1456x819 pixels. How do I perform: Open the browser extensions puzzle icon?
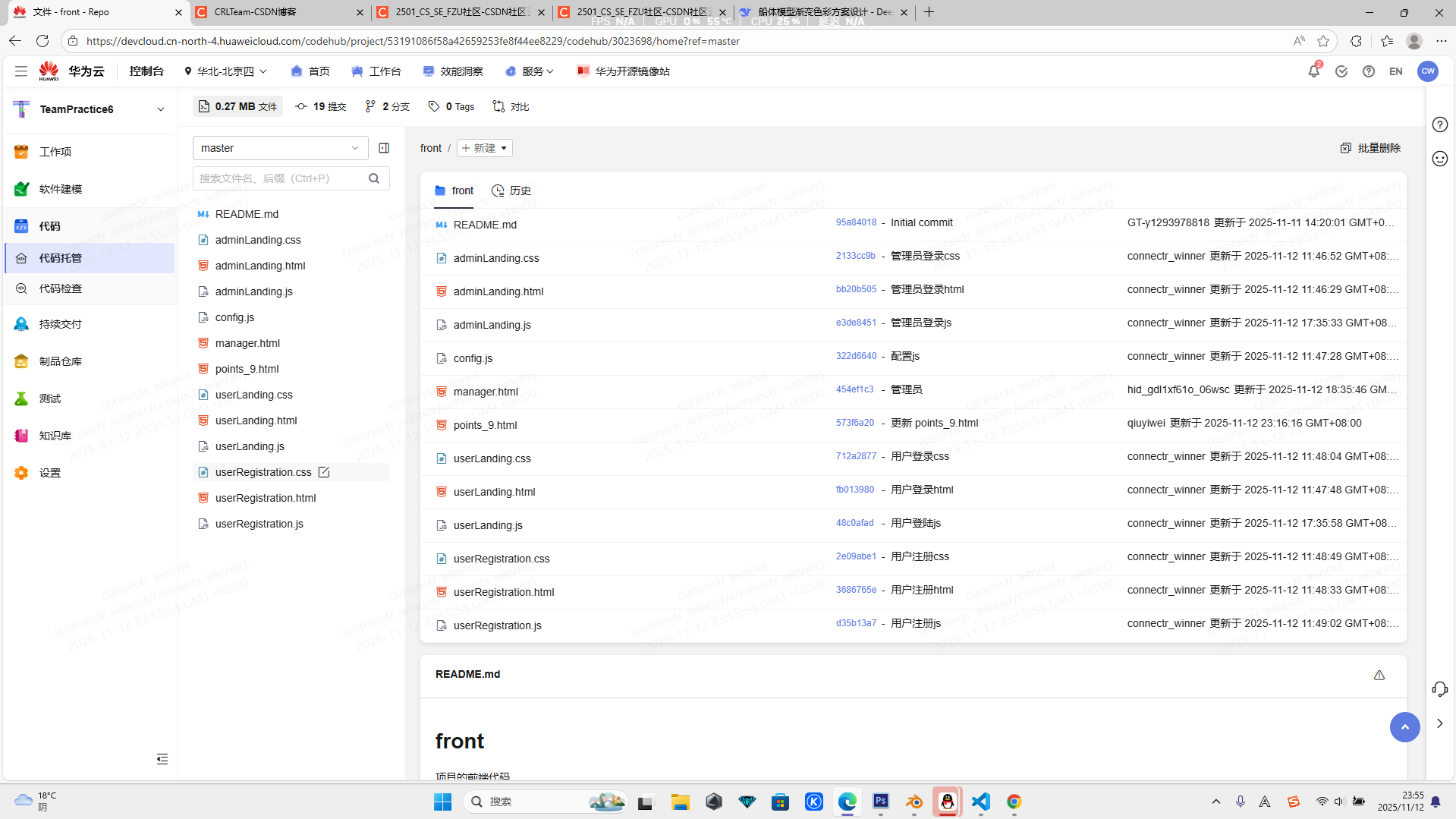pyautogui.click(x=1356, y=41)
